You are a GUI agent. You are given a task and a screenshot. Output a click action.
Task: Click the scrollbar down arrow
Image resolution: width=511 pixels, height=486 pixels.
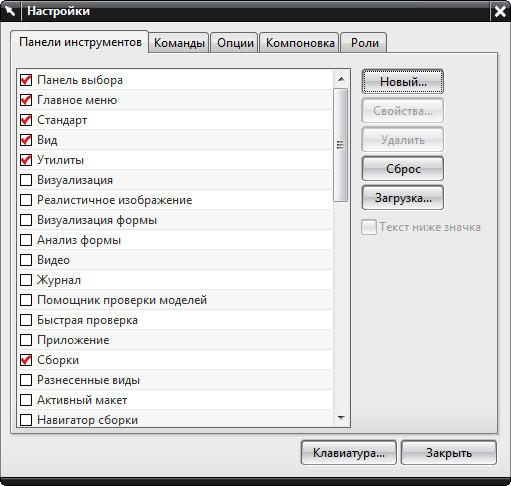coord(341,417)
